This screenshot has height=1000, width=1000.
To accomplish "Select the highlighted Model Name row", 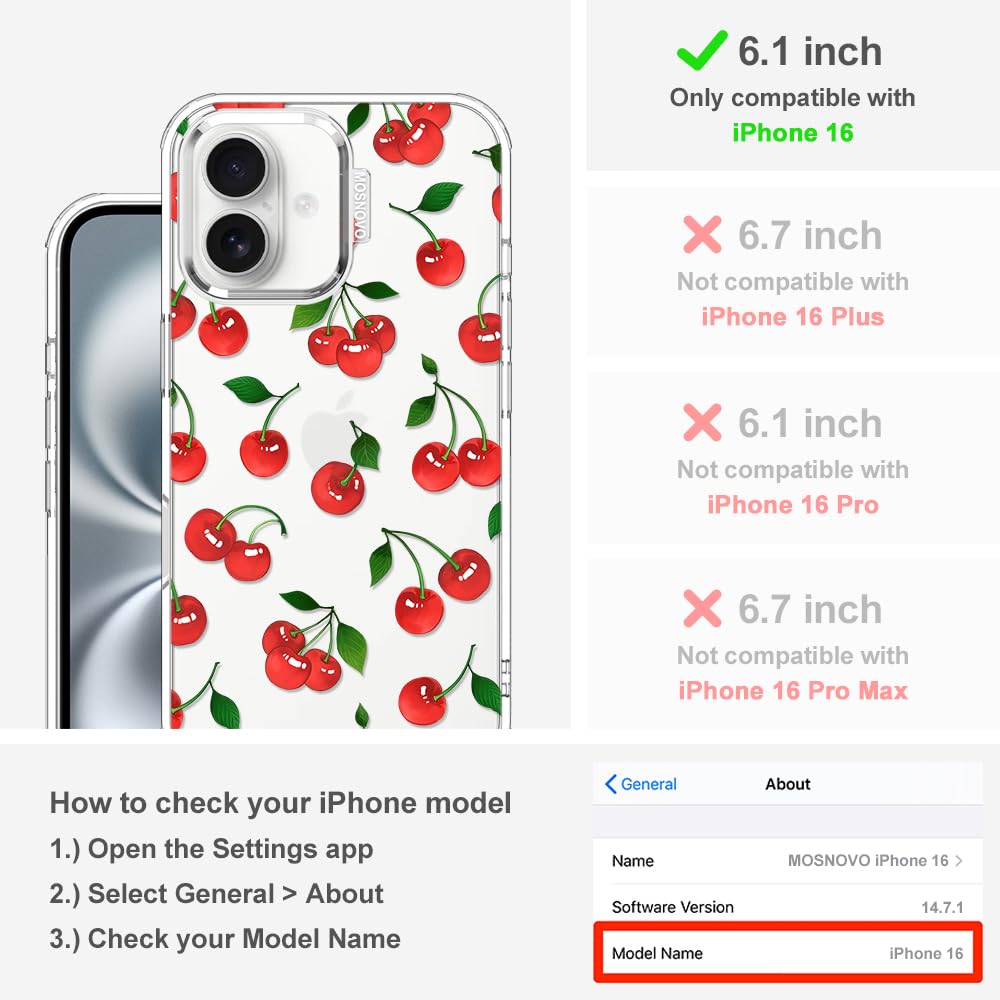I will coord(788,953).
